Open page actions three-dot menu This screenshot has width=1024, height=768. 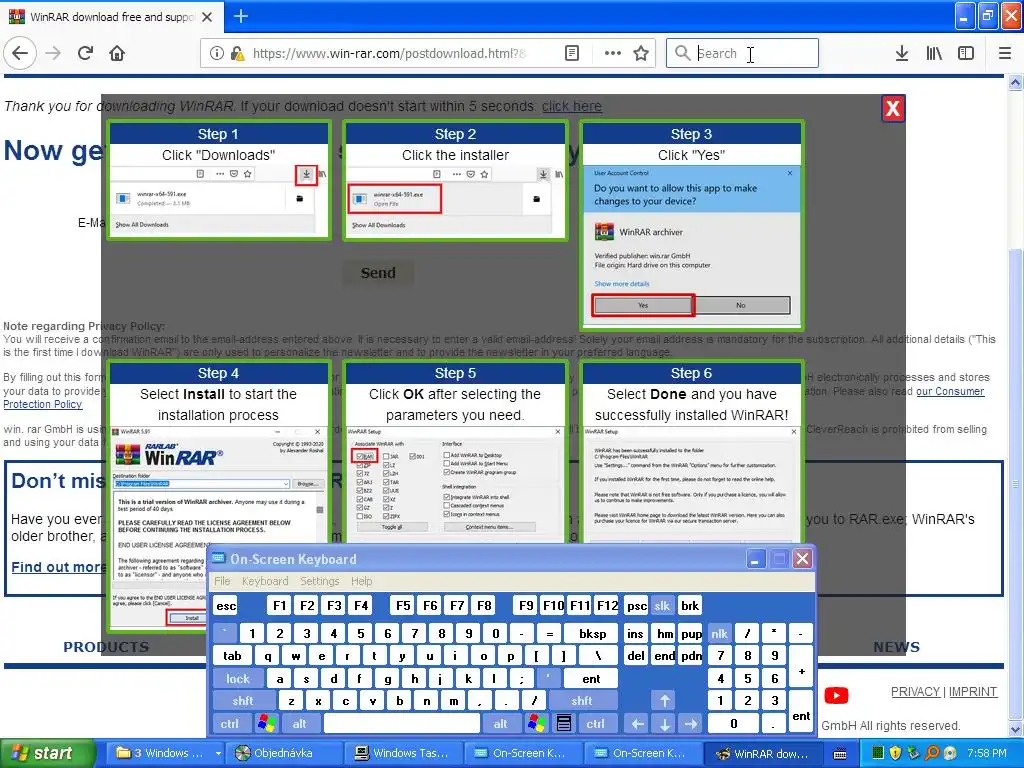pos(613,54)
